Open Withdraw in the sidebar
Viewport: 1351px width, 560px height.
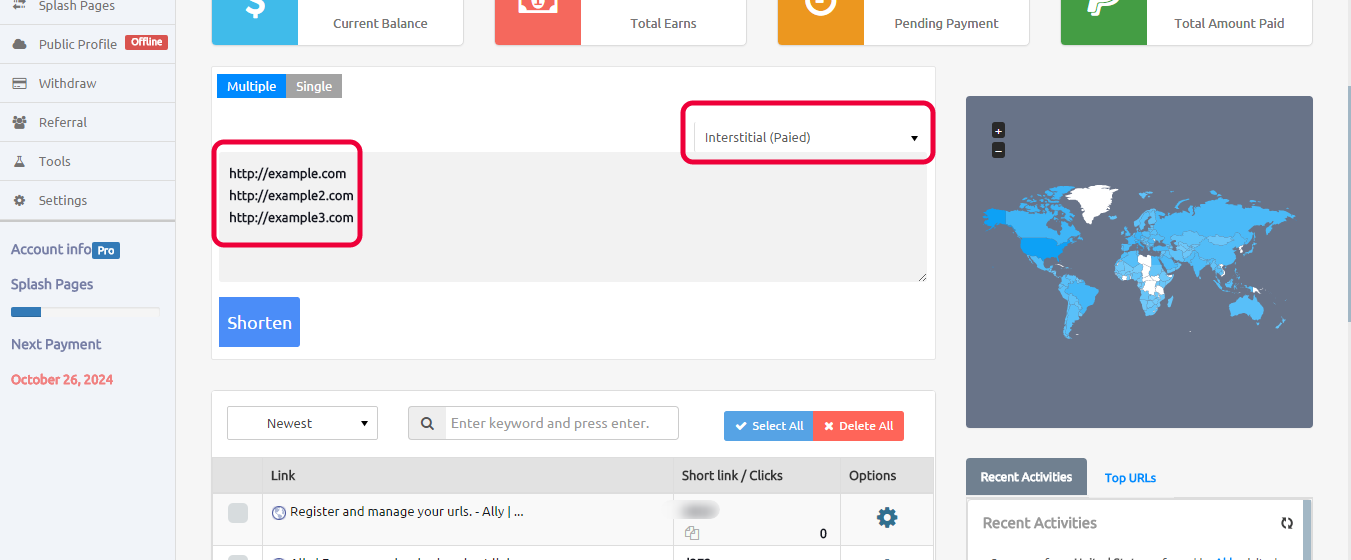point(67,84)
